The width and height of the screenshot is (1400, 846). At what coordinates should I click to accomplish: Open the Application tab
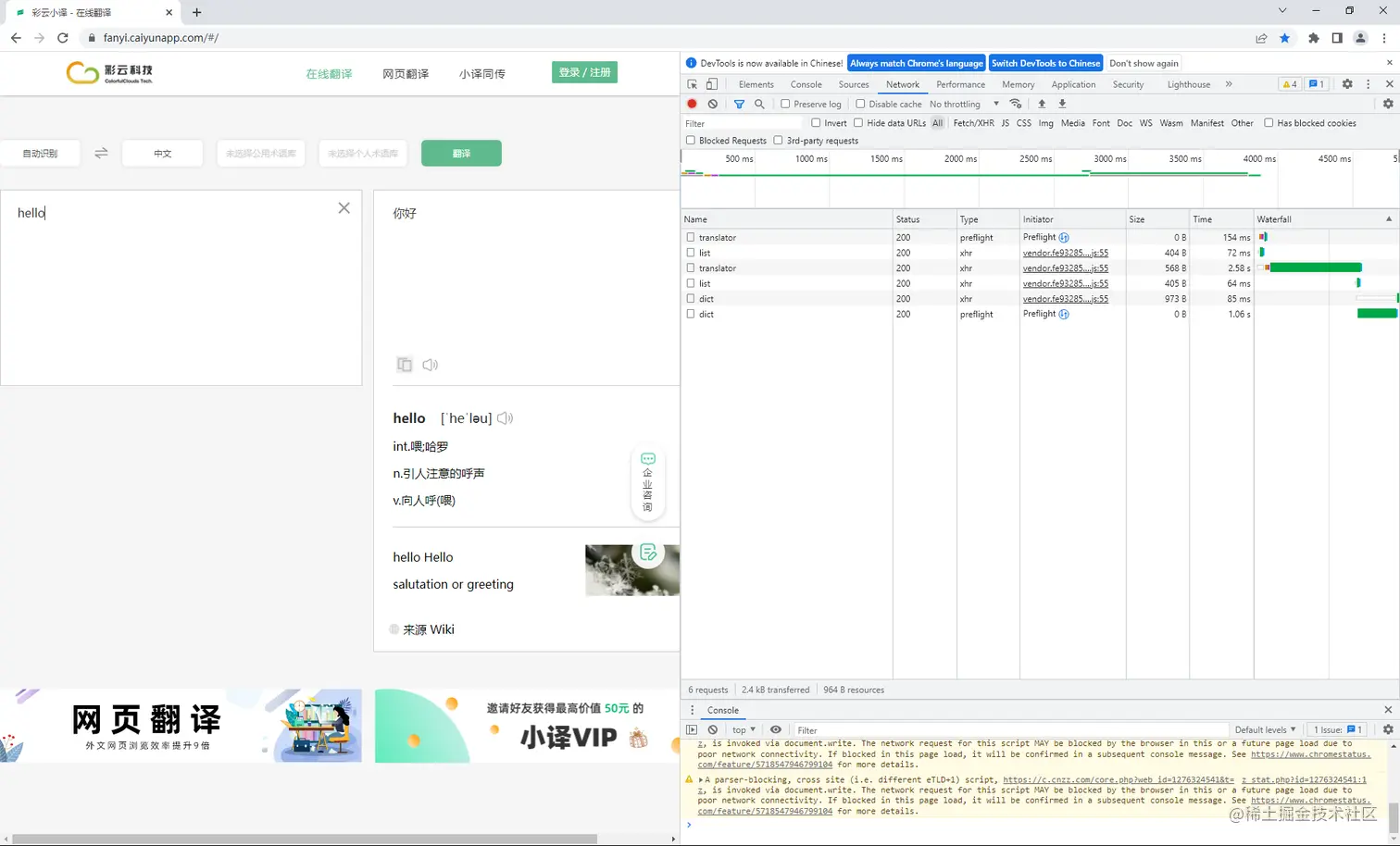[1073, 84]
